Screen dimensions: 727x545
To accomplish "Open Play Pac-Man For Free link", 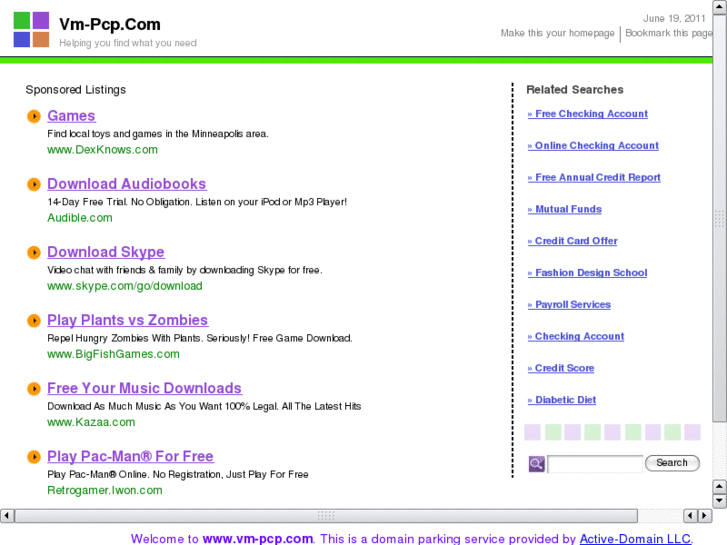I will pyautogui.click(x=130, y=456).
